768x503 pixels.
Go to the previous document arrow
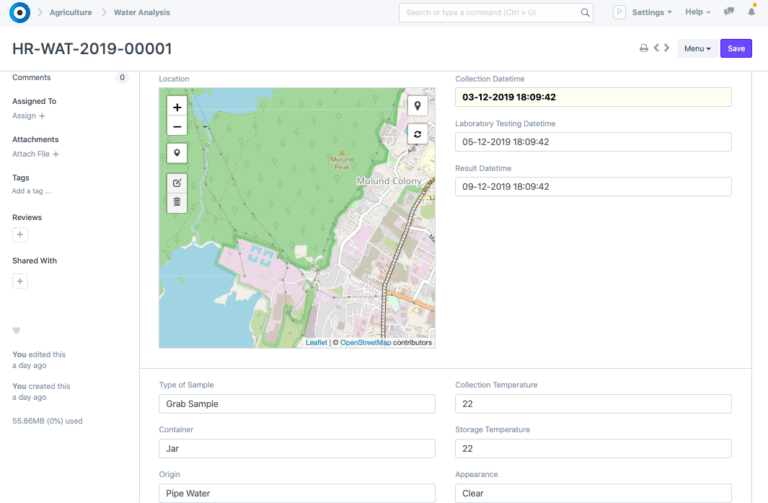656,48
